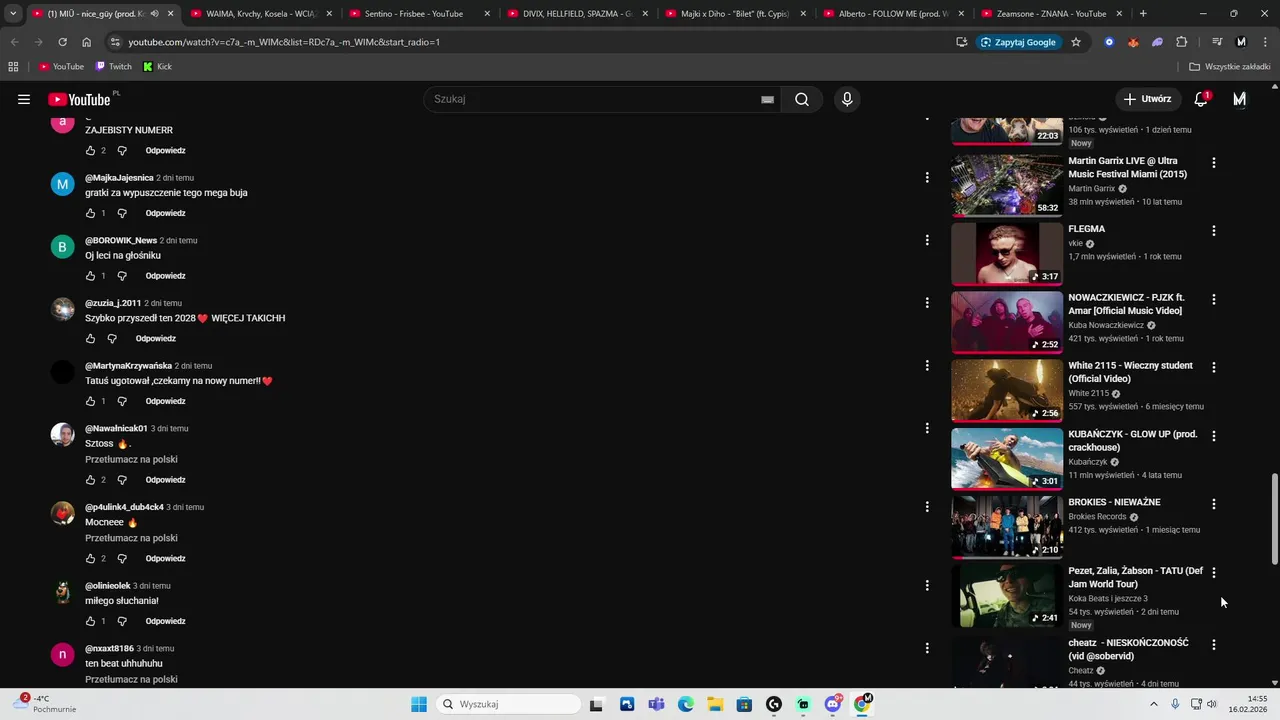Open the @Nawalnicak01 channel name link

(116, 428)
